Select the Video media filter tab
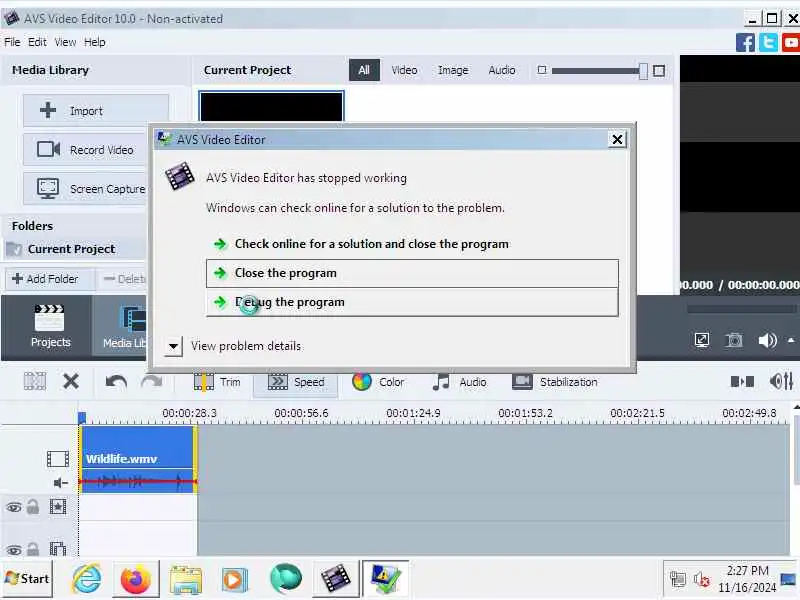Viewport: 800px width, 600px height. coord(404,70)
